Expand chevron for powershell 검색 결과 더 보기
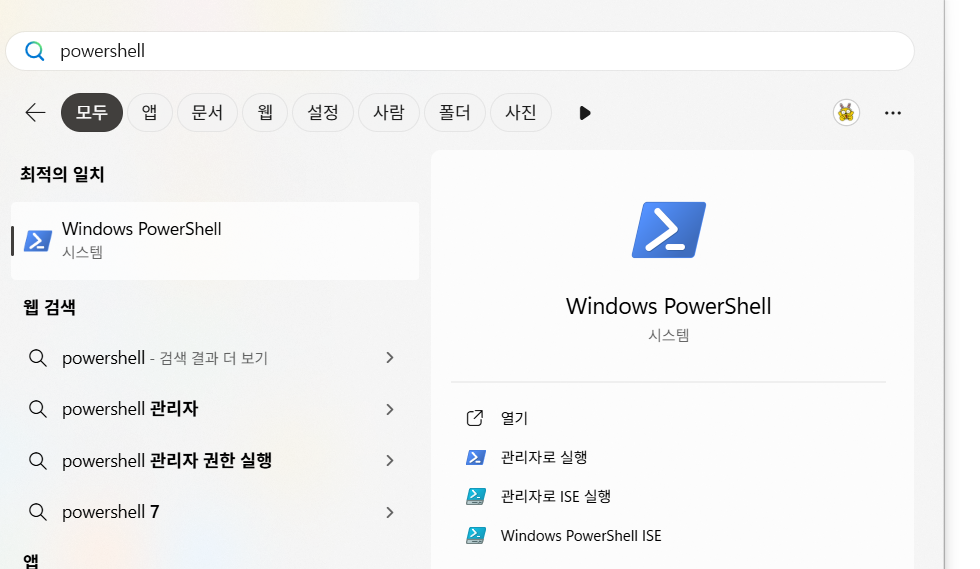Screen dimensions: 980x569 [389, 358]
